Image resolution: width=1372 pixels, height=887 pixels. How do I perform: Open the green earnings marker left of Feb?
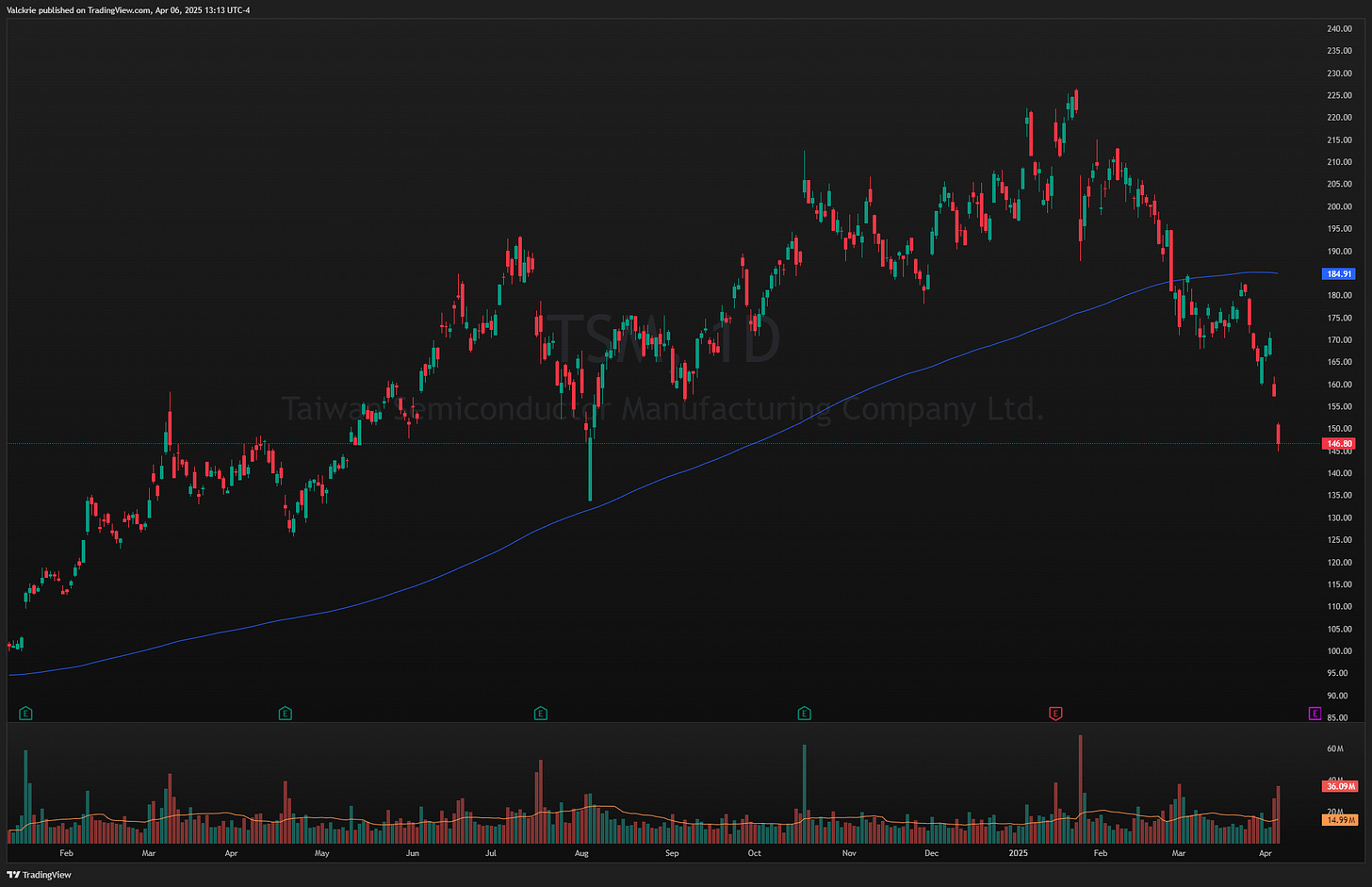coord(25,714)
